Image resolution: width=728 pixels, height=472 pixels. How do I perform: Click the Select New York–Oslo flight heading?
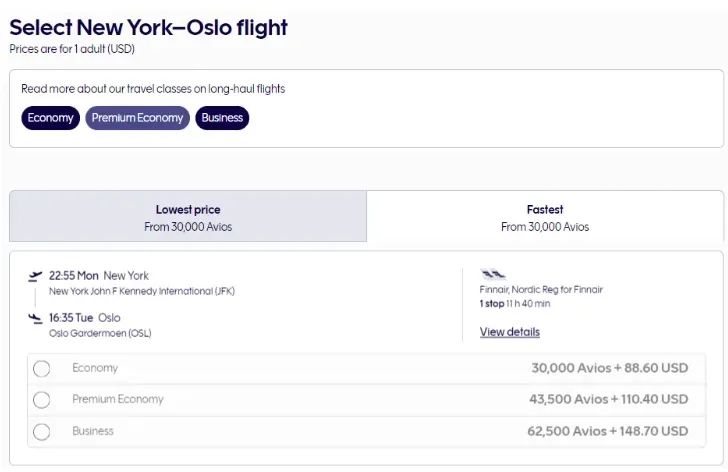click(148, 27)
